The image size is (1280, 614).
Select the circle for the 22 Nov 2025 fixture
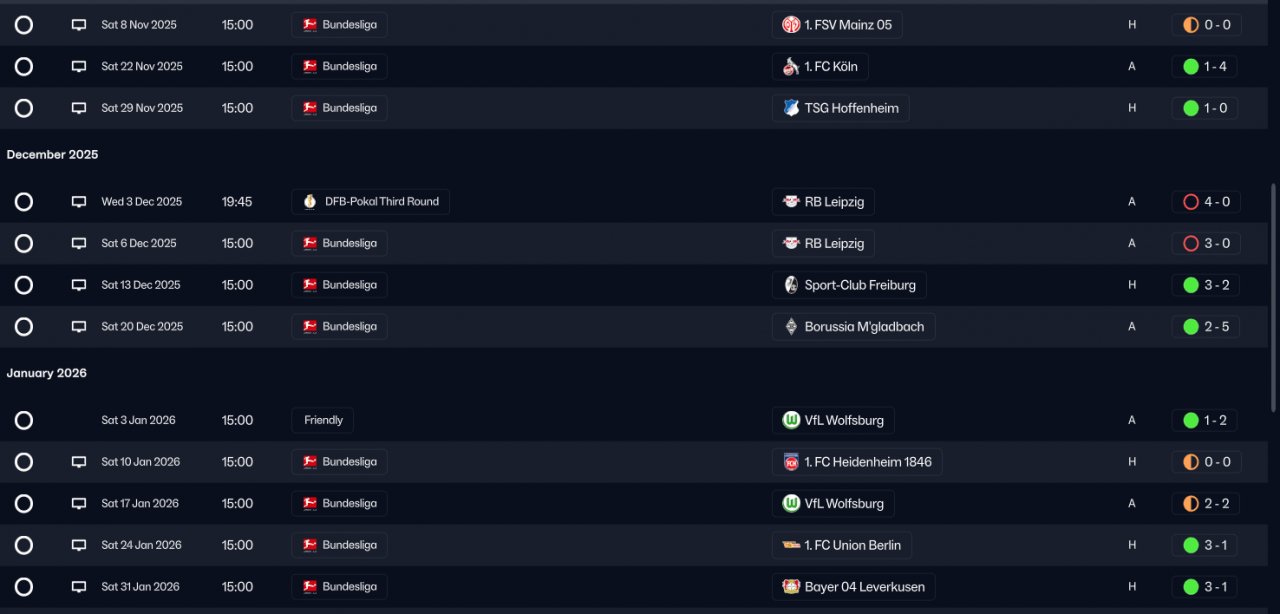click(24, 67)
